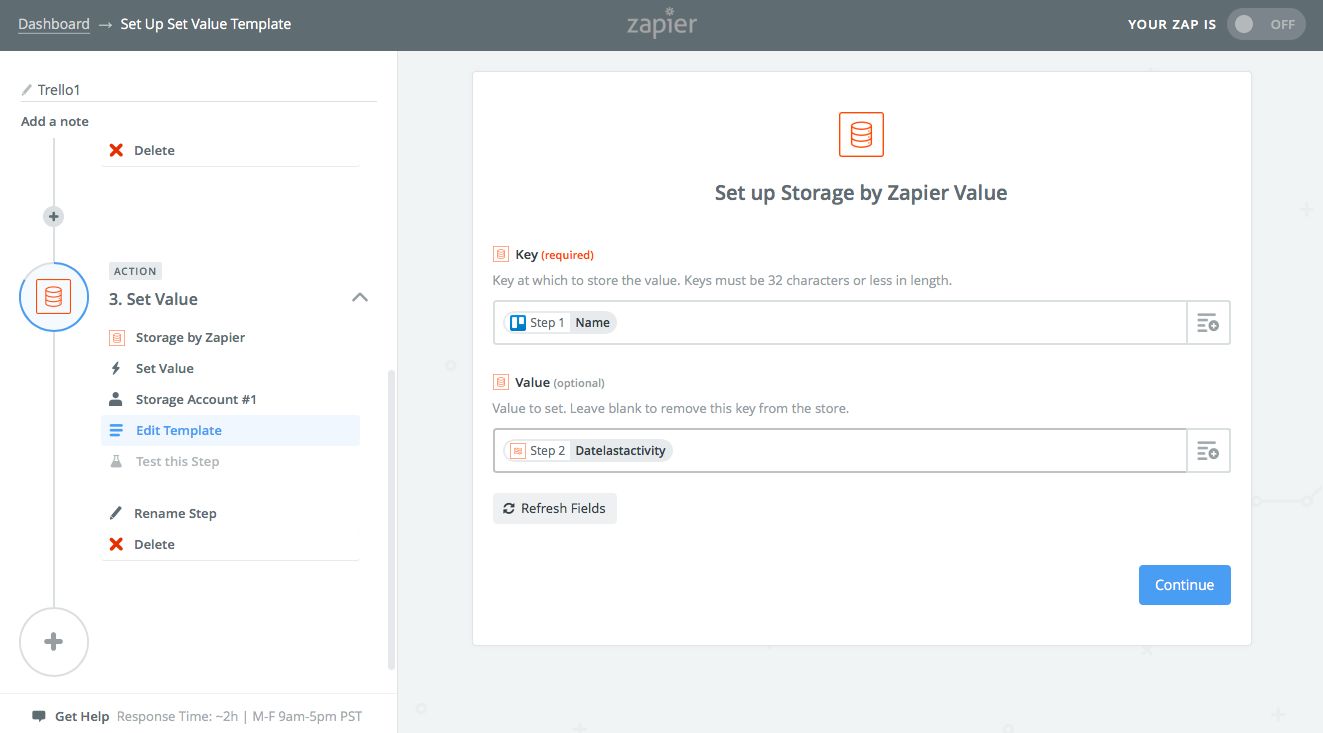Collapse the Set Value step chevron
The image size is (1323, 733).
tap(360, 298)
